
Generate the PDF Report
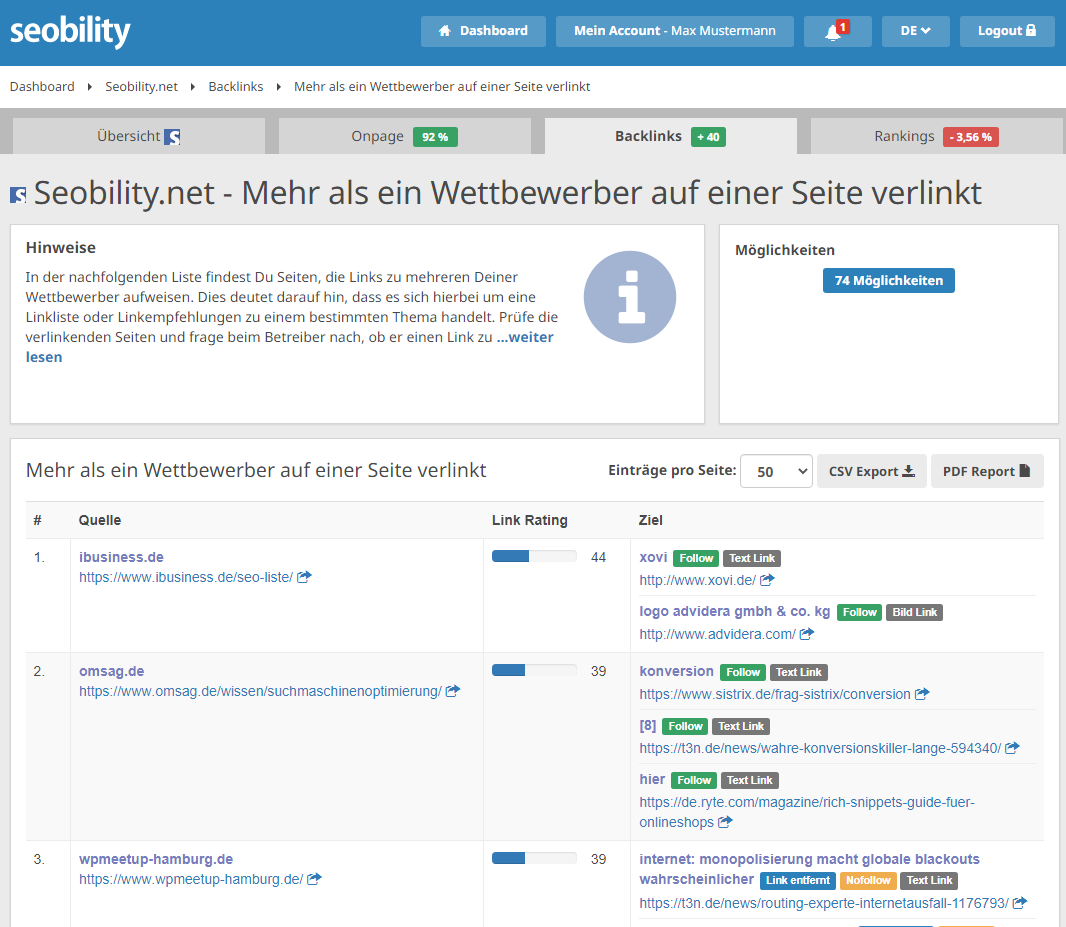point(986,471)
